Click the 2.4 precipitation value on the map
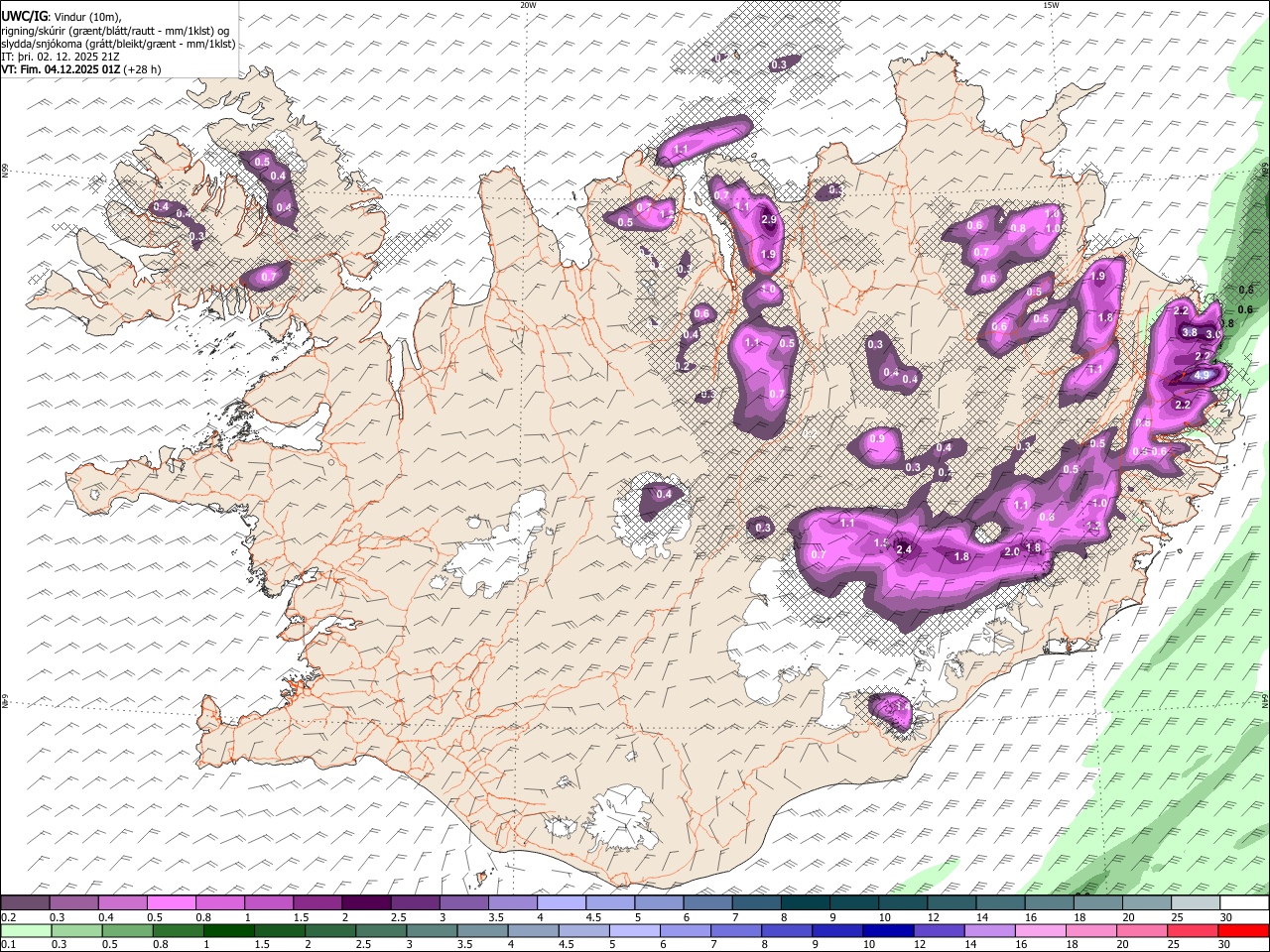 904,549
